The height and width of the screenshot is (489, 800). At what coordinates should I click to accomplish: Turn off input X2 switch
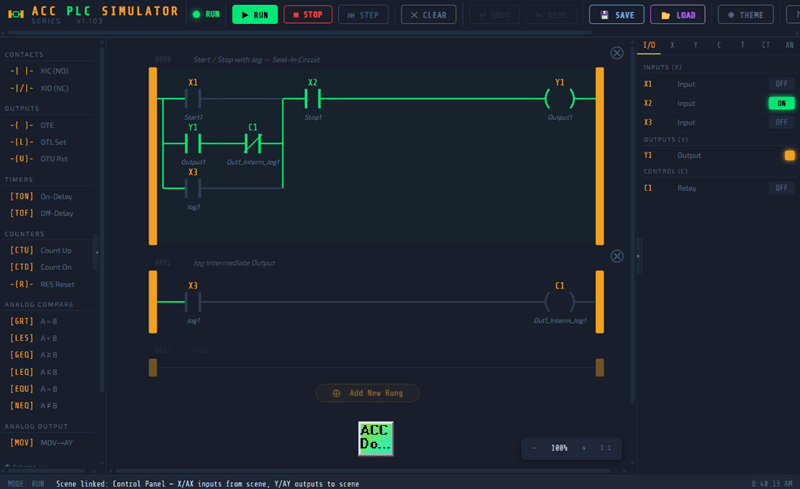pos(779,103)
